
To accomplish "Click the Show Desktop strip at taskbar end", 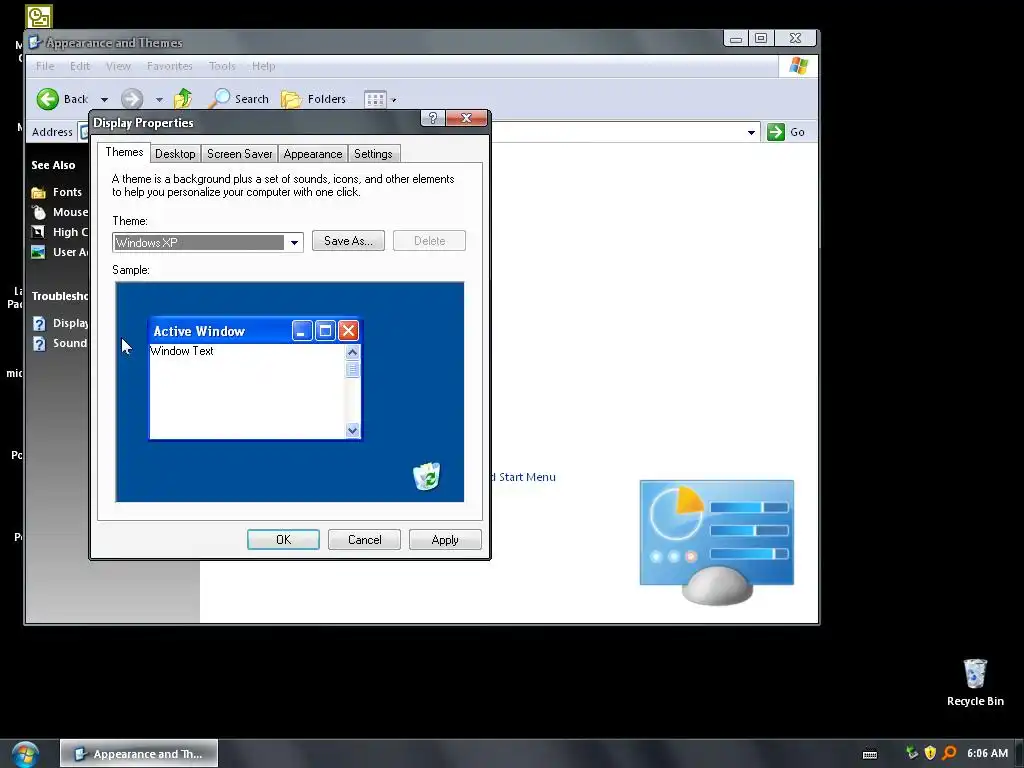I will [1019, 754].
